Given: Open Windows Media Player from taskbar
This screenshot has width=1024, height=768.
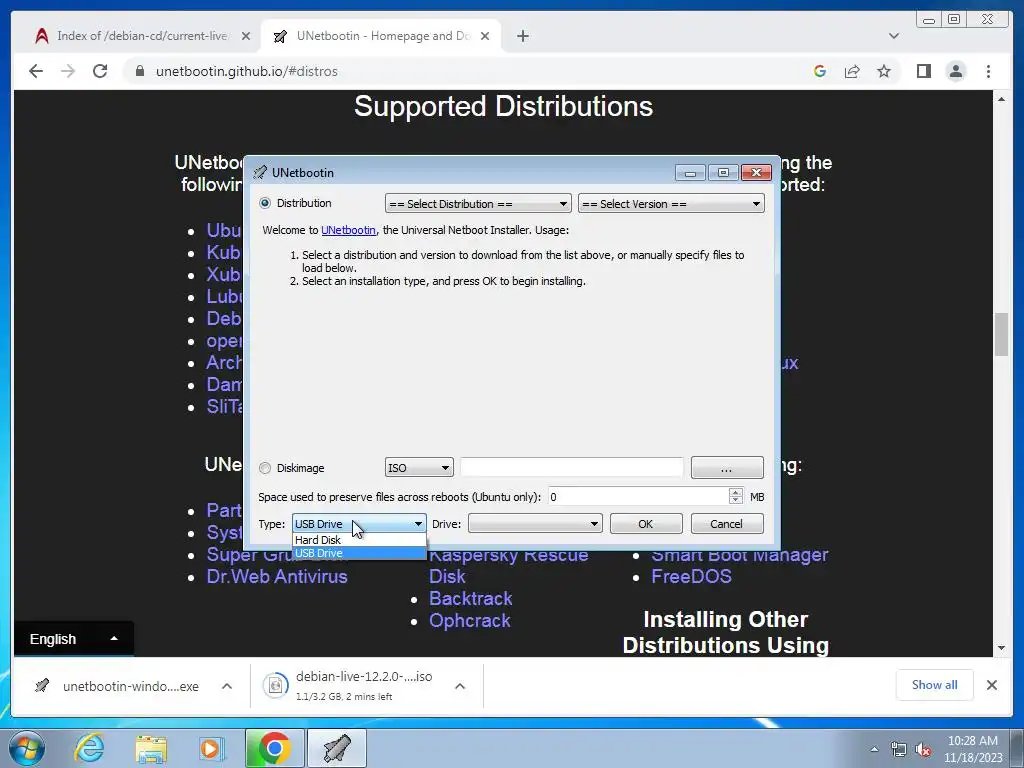Looking at the screenshot, I should pos(212,748).
